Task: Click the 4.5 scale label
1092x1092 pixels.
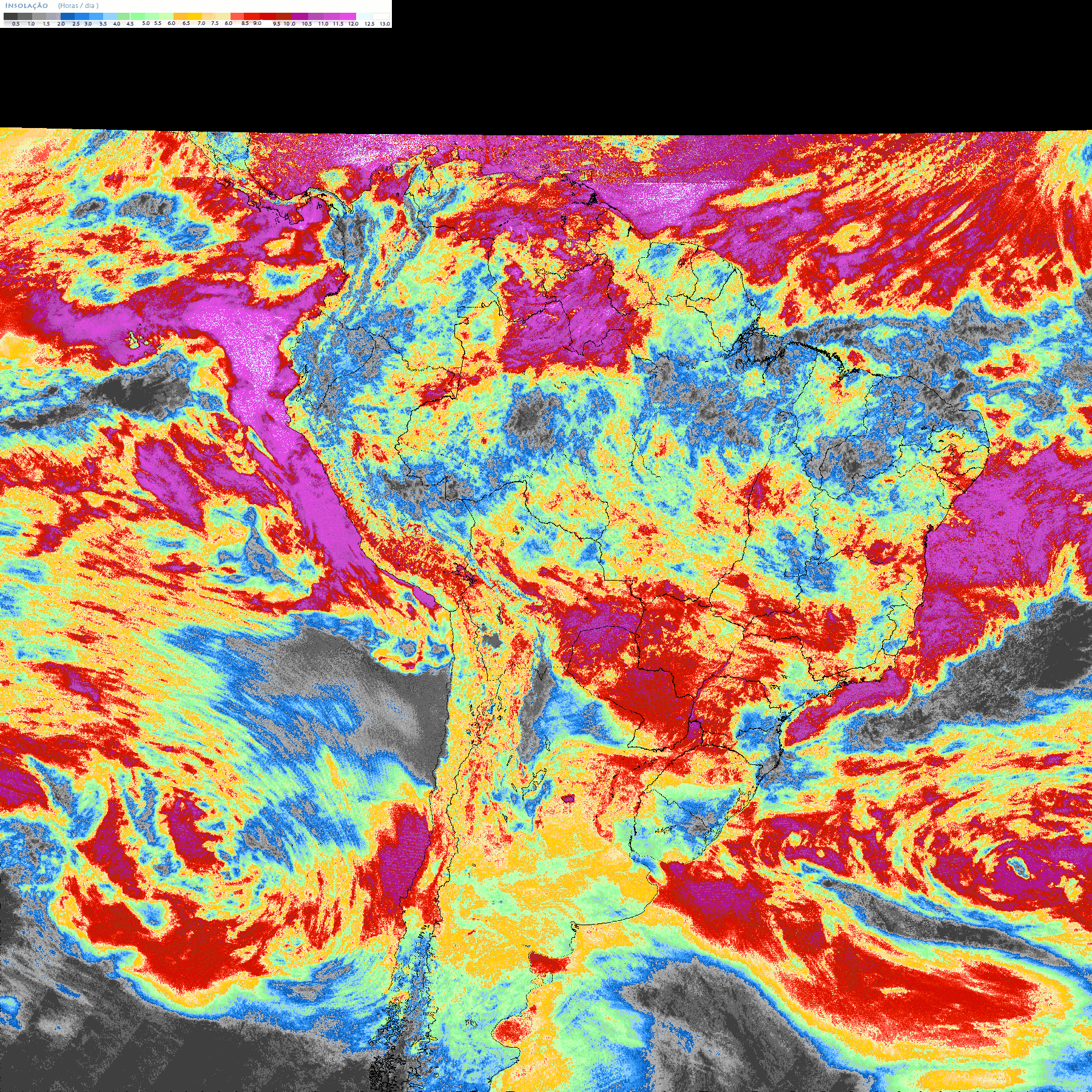Action: (x=130, y=24)
